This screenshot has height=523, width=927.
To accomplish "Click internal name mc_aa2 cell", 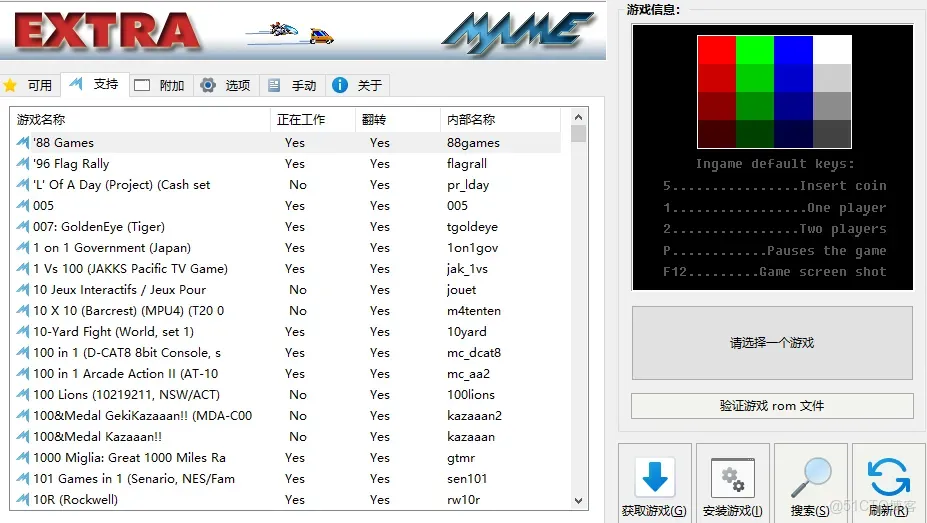I will point(468,373).
